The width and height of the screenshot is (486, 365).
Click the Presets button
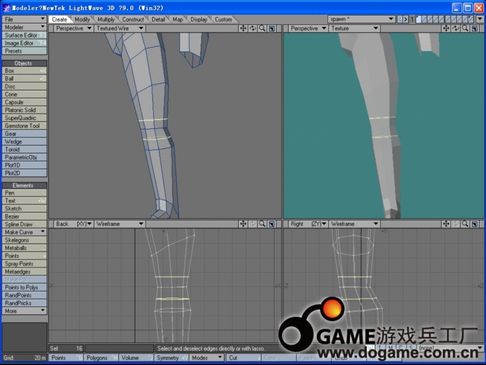[24, 51]
